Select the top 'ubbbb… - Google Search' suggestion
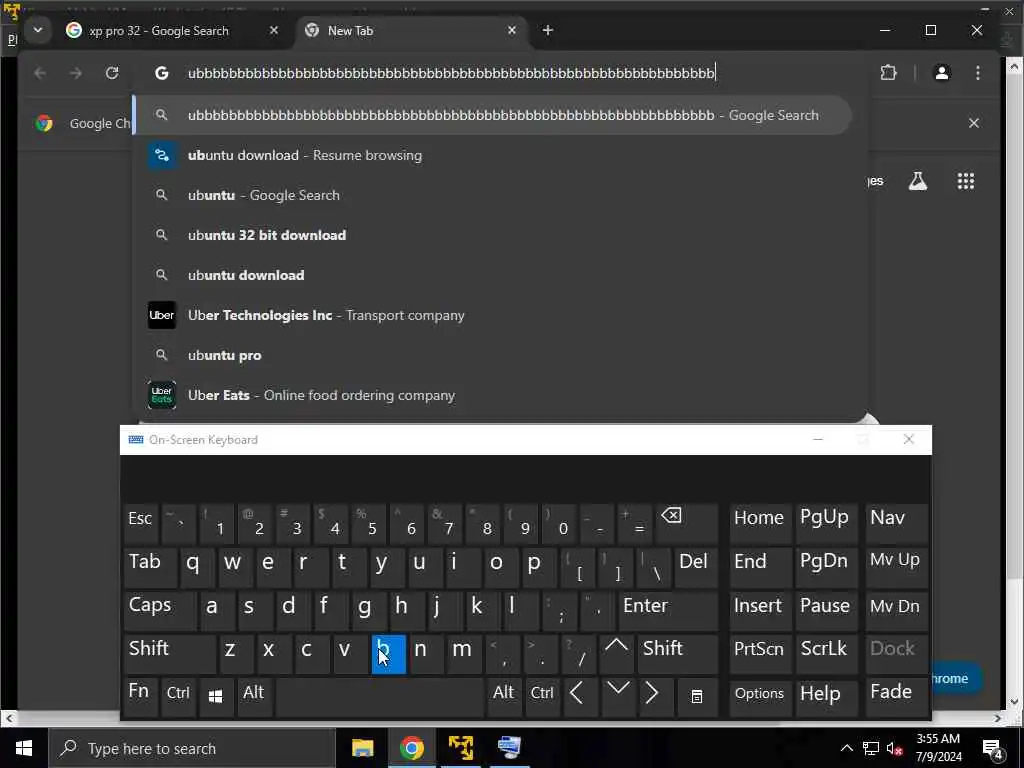This screenshot has width=1024, height=768. (x=494, y=115)
